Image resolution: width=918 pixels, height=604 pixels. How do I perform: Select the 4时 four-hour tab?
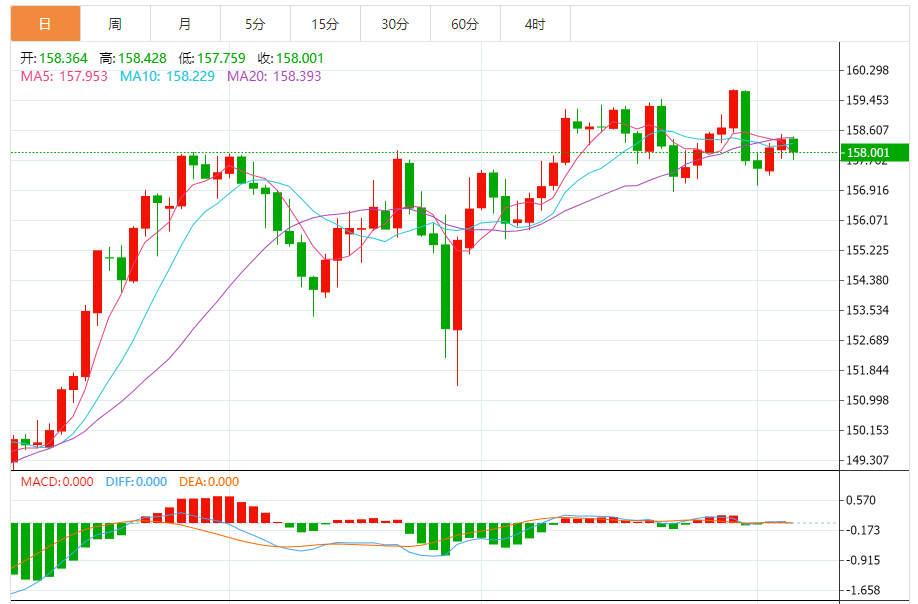point(535,24)
